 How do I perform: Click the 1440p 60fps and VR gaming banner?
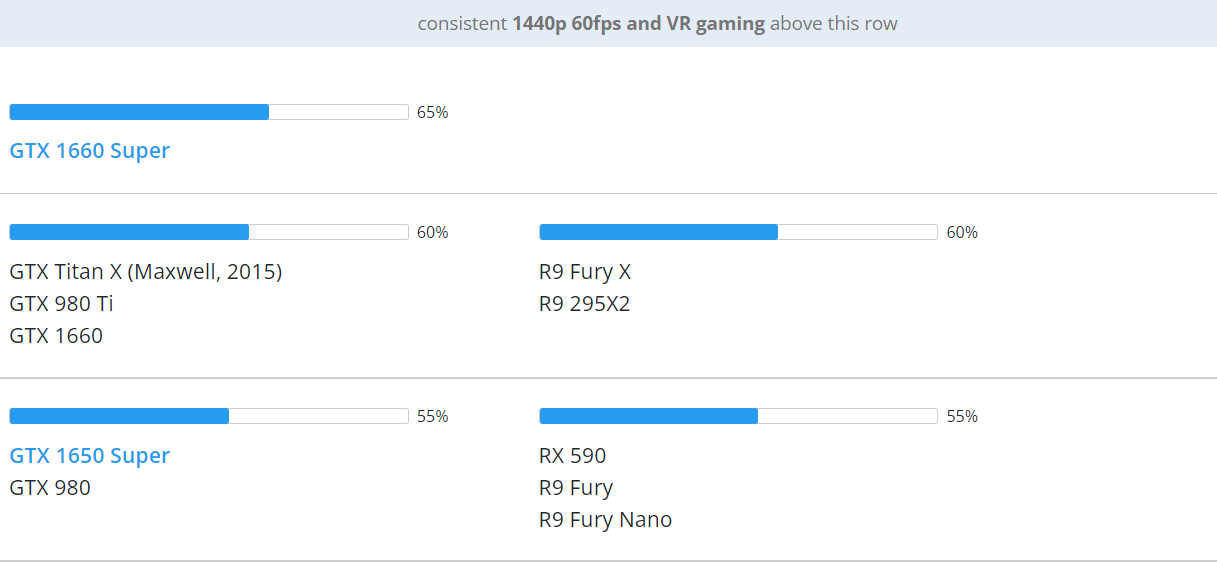pyautogui.click(x=657, y=23)
